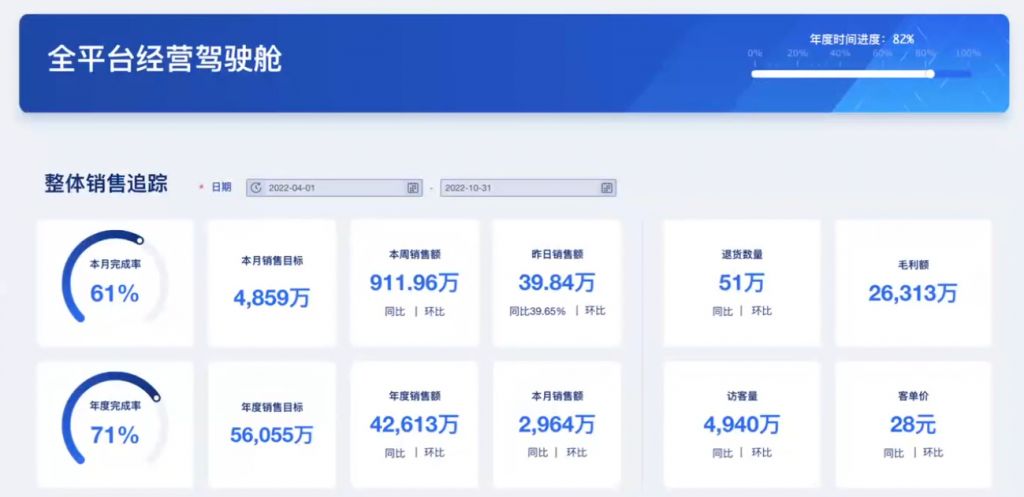1024x497 pixels.
Task: Click the 4,859万 monthly sales target value
Action: [x=272, y=298]
